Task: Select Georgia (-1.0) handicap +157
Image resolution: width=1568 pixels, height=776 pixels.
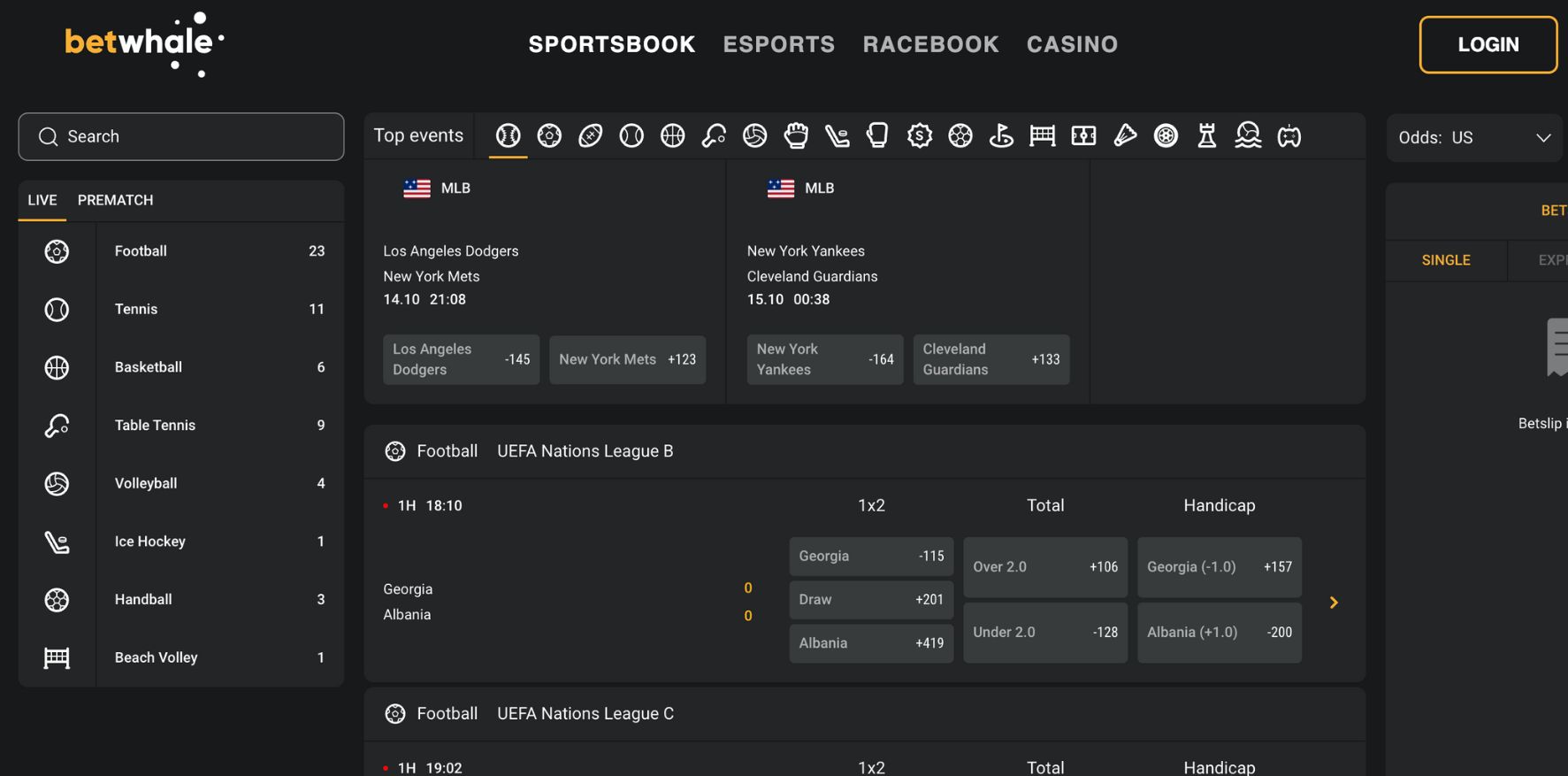Action: pyautogui.click(x=1220, y=567)
